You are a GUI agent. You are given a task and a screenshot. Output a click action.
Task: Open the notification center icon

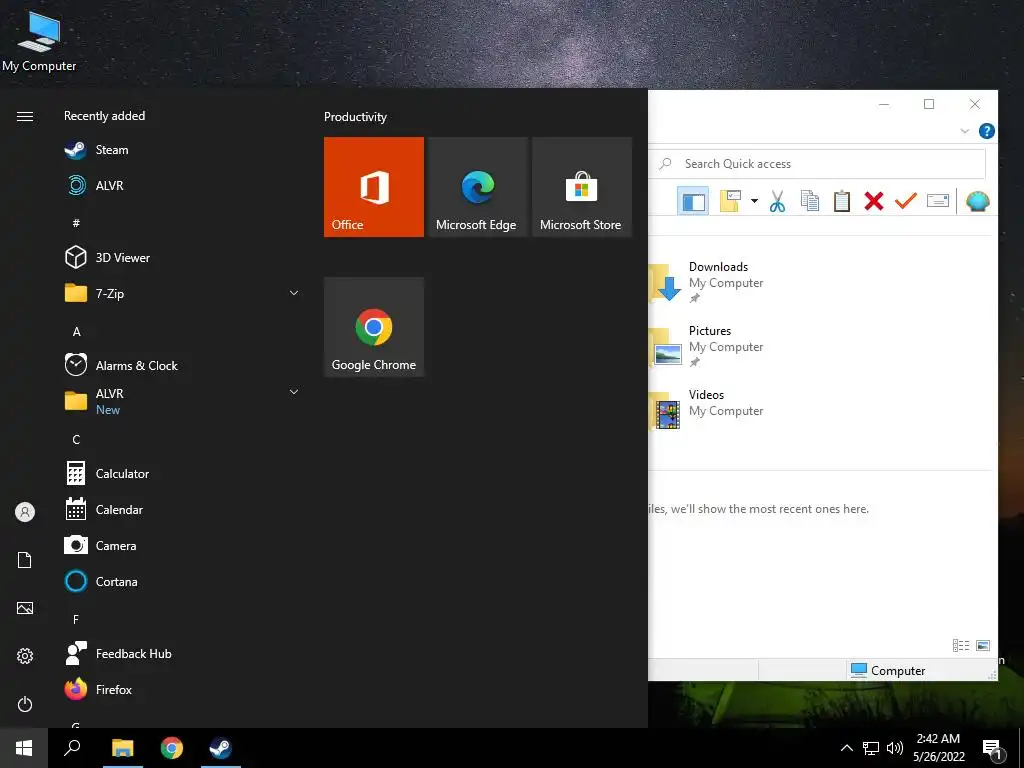point(993,749)
